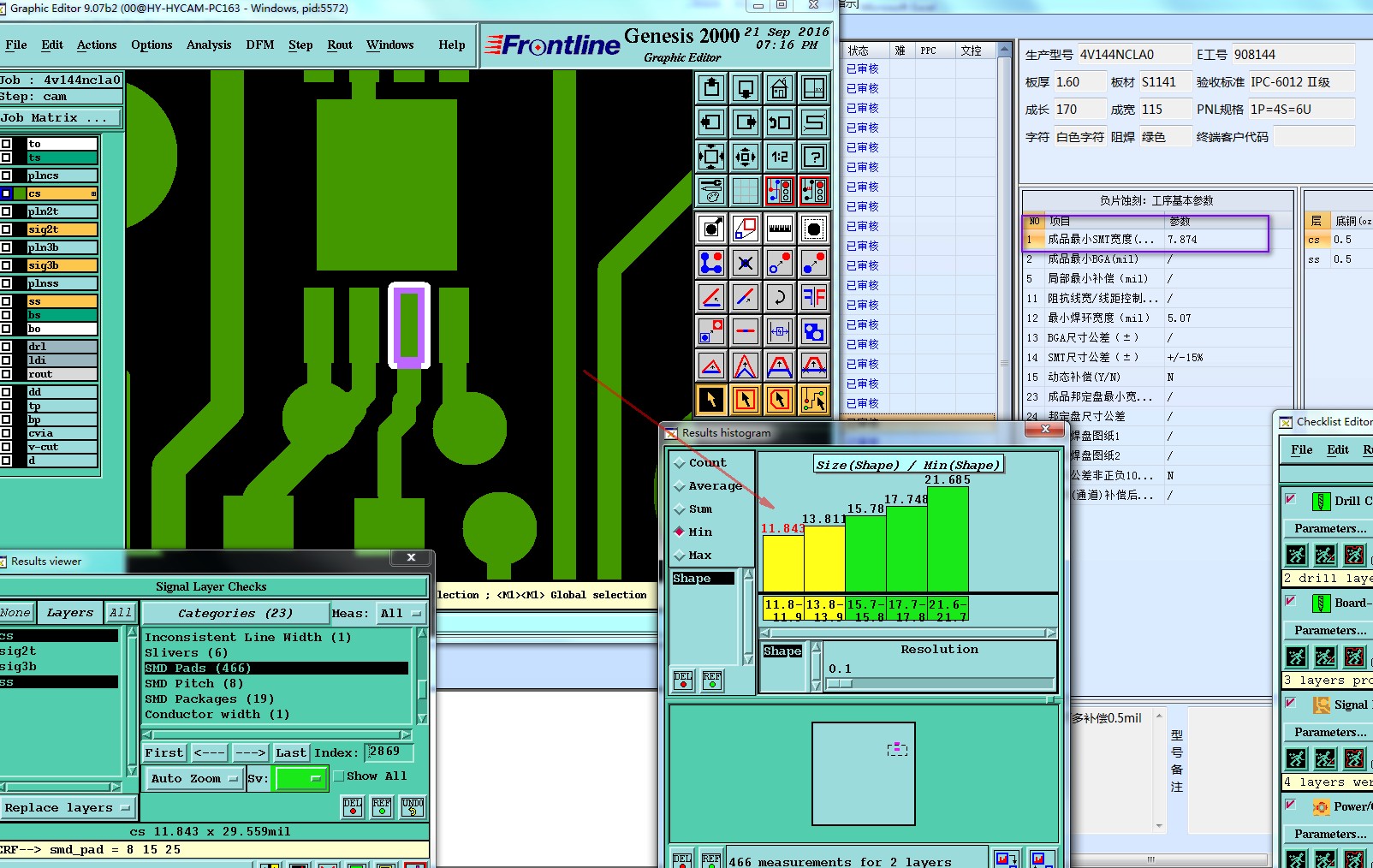Viewport: 1373px width, 868px height.
Task: Open the Job Matrix ... selector
Action: (x=60, y=118)
